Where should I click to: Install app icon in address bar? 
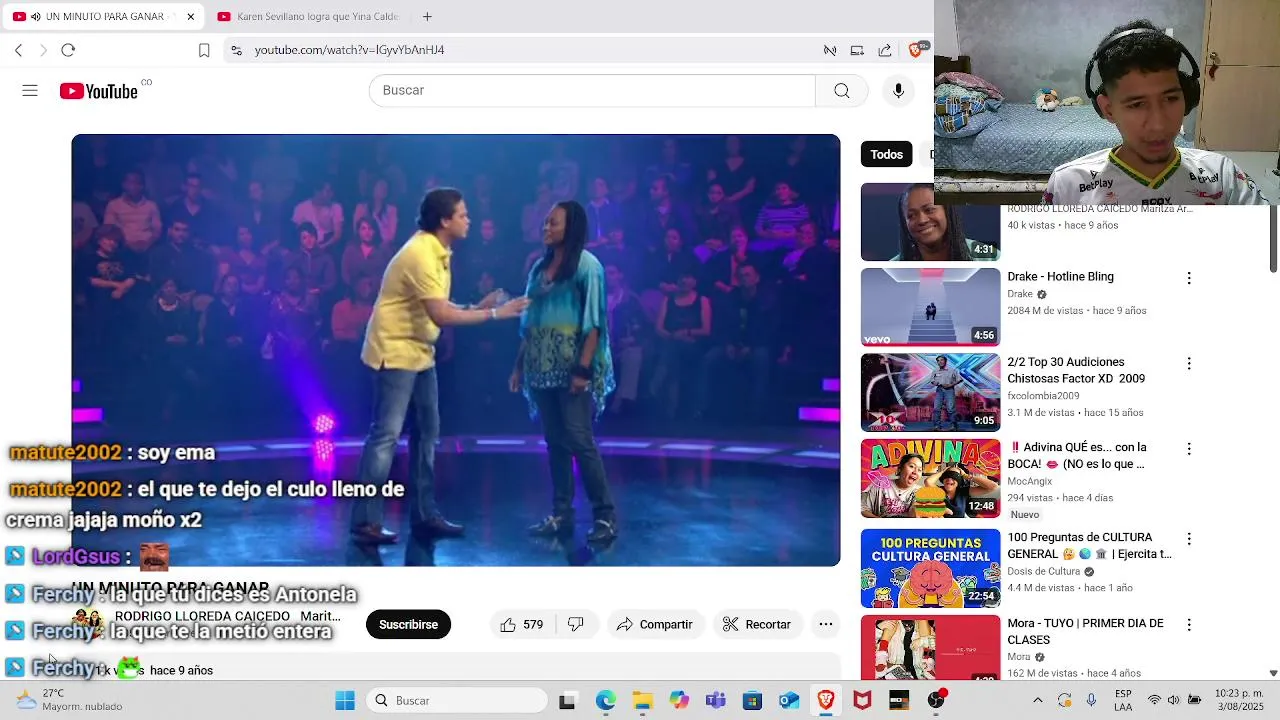click(857, 50)
